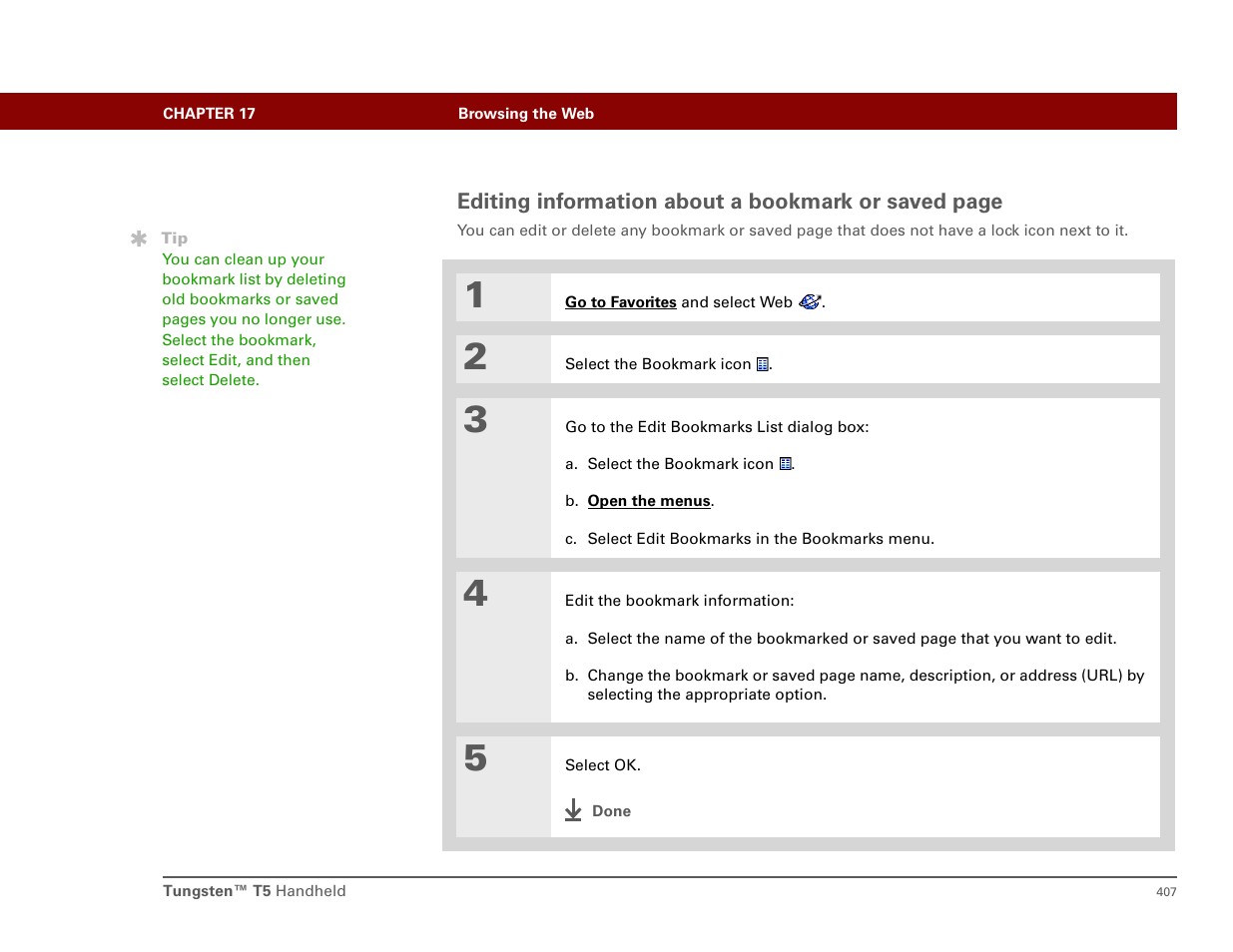Open the 'Open the menus' link
1233x952 pixels.
coord(649,501)
